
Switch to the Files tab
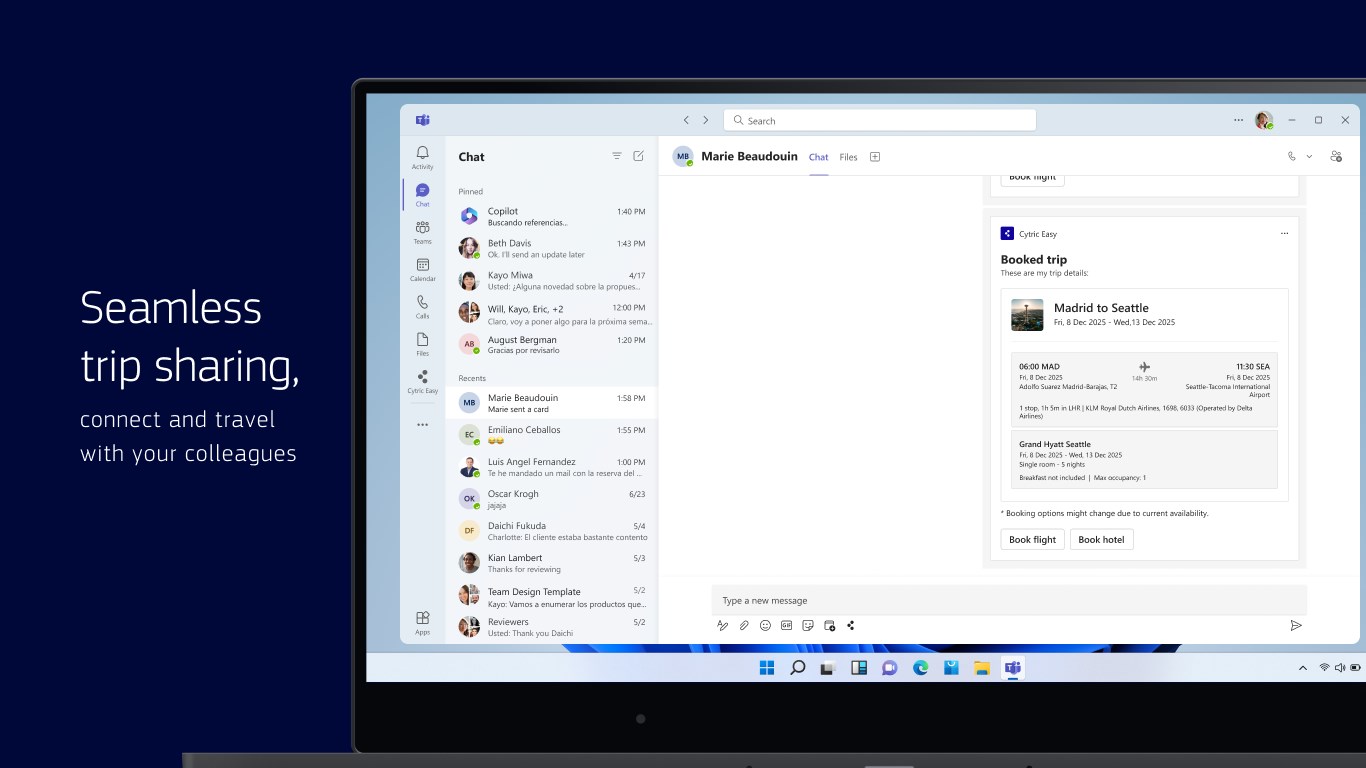848,157
